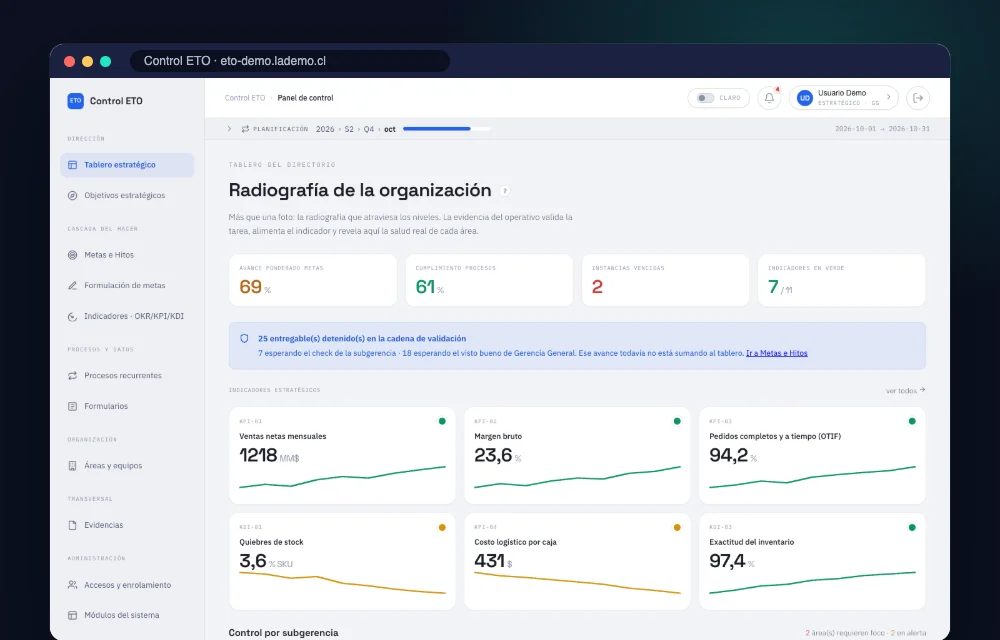
Task: Click the planning cycle icon next to Planificación
Action: click(245, 129)
